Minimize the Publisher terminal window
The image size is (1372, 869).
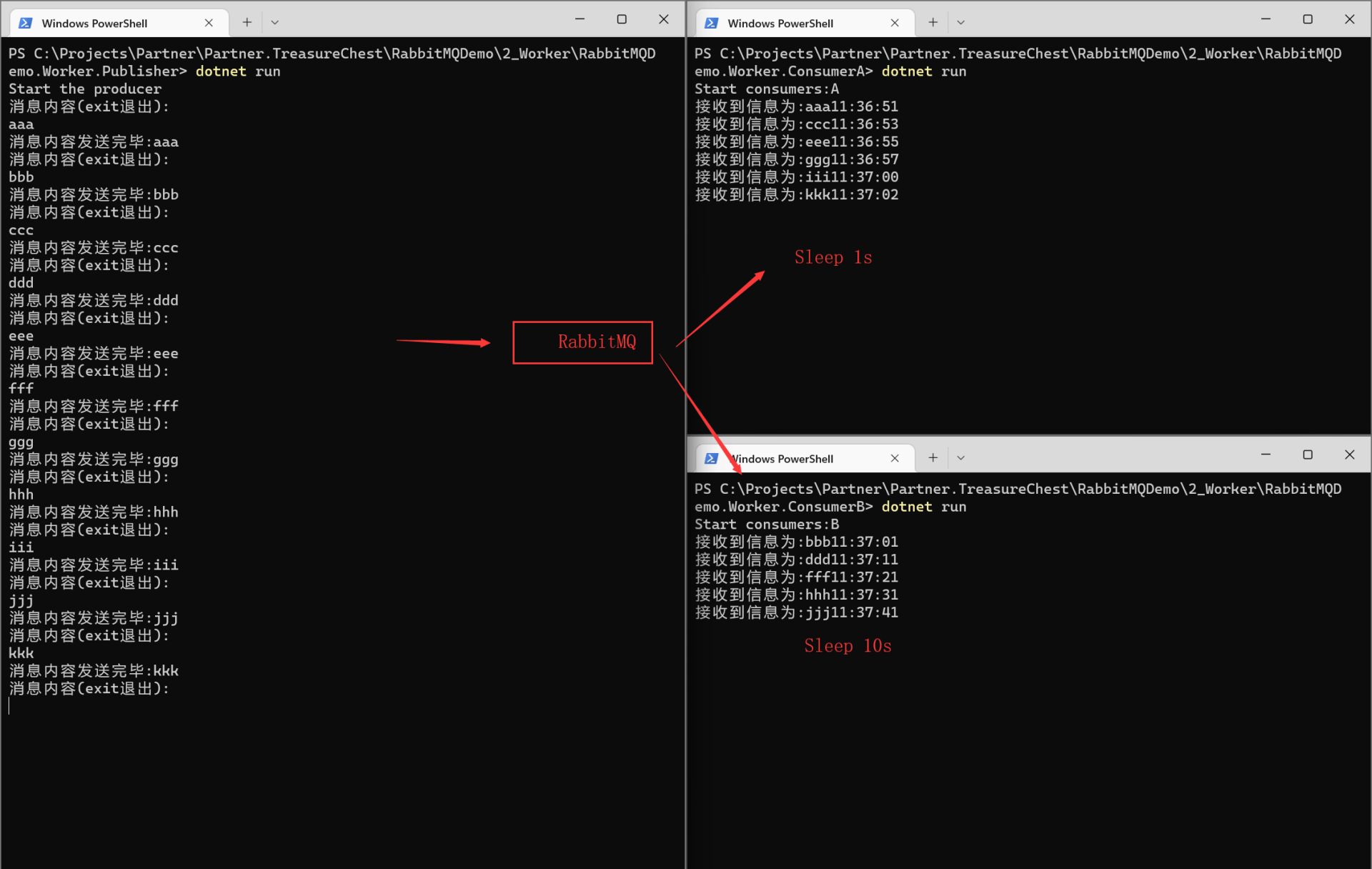[580, 19]
